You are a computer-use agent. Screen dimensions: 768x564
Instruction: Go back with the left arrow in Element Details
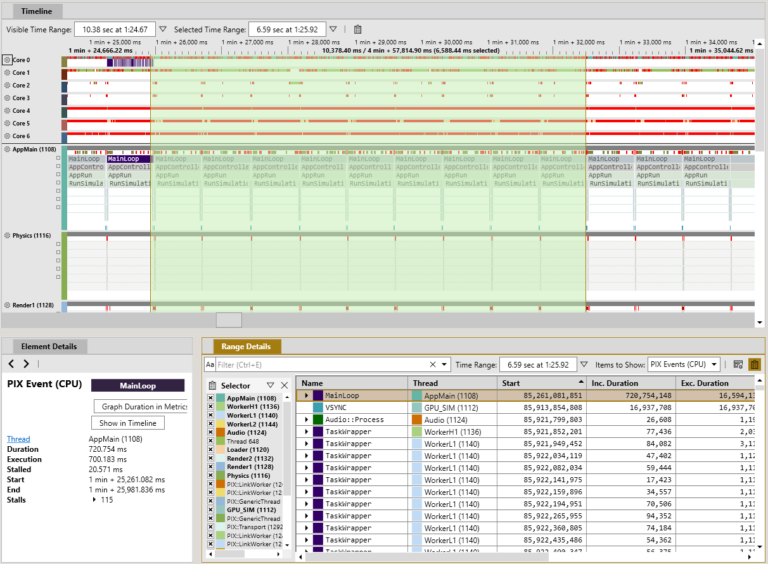coord(11,364)
